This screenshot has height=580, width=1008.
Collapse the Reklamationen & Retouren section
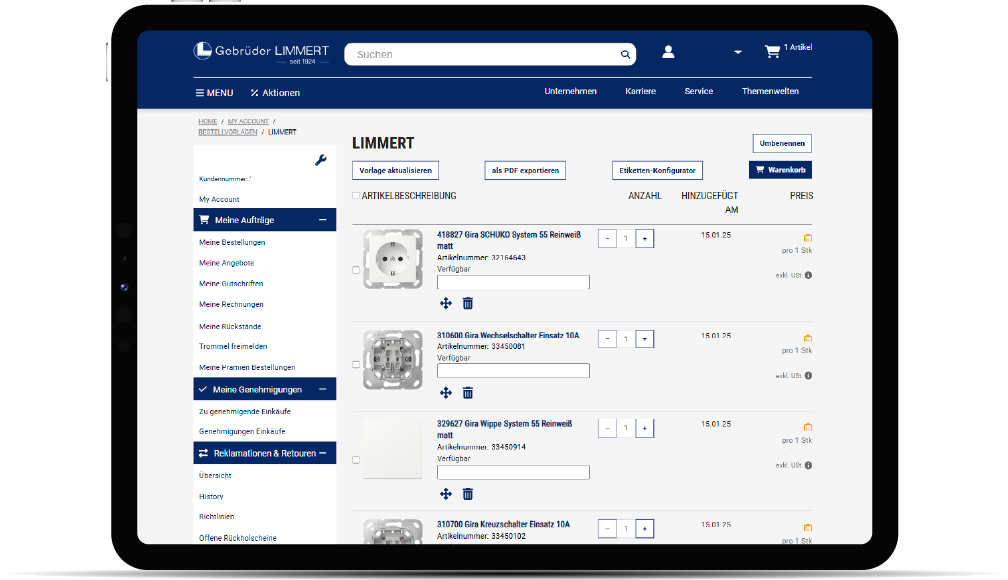click(322, 453)
